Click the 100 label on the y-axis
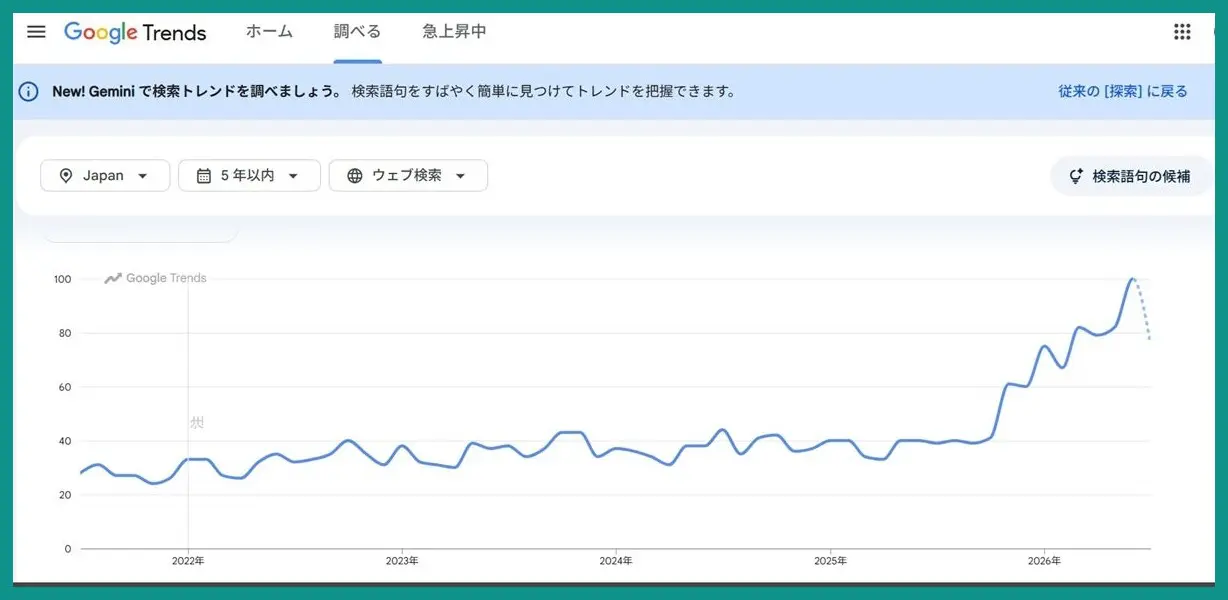The image size is (1228, 600). (62, 279)
